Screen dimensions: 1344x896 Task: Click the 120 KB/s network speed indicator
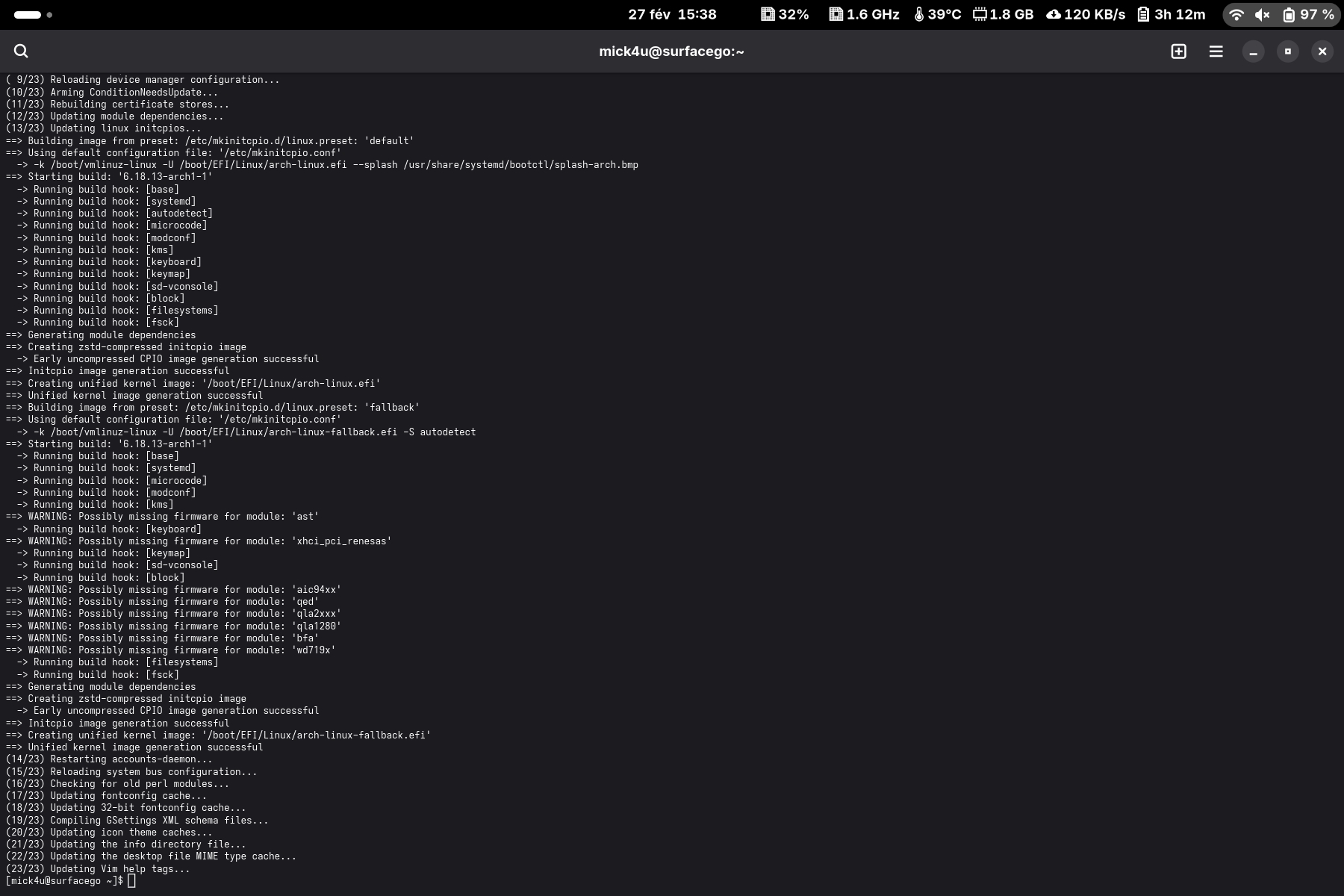click(x=1086, y=14)
